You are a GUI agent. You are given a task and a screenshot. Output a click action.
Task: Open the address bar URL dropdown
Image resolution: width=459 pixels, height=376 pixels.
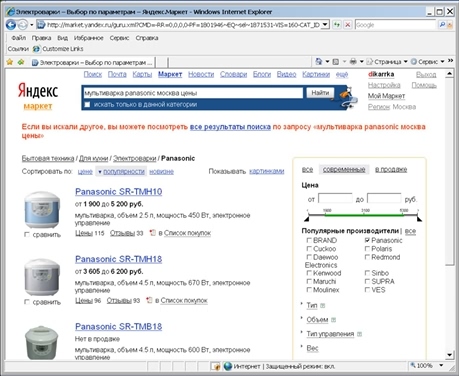(325, 25)
